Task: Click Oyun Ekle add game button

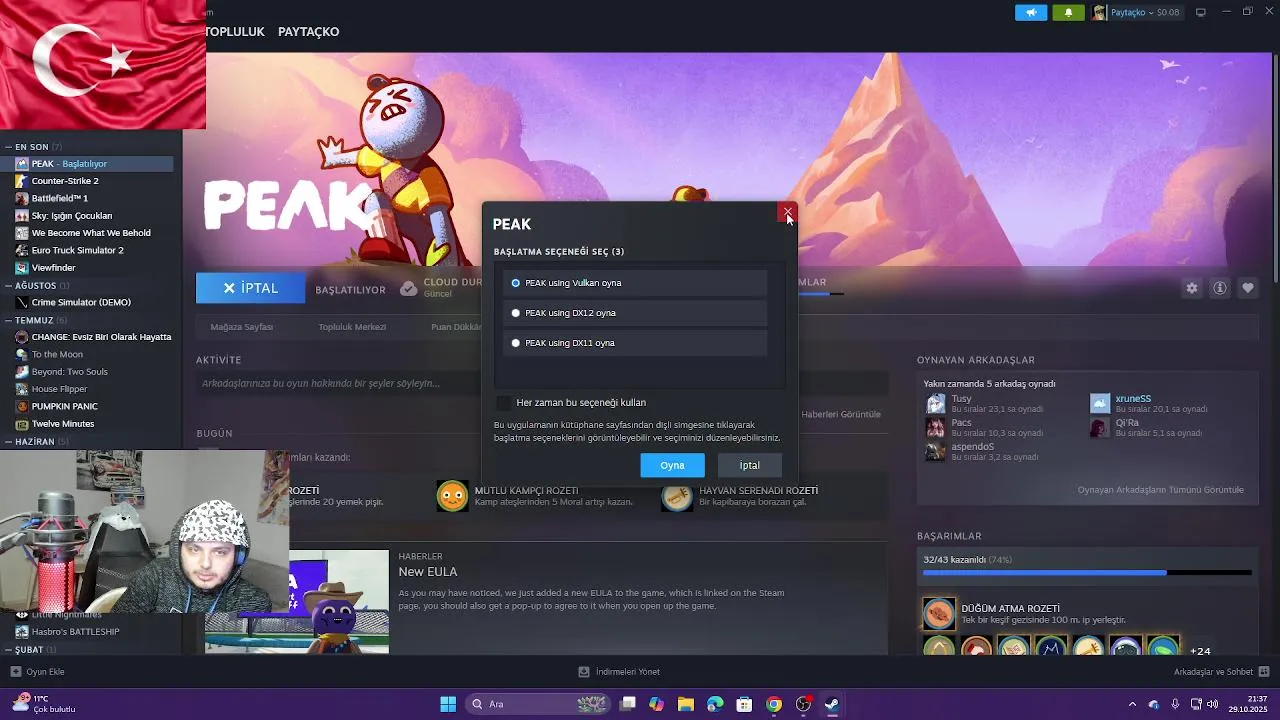Action: point(37,672)
